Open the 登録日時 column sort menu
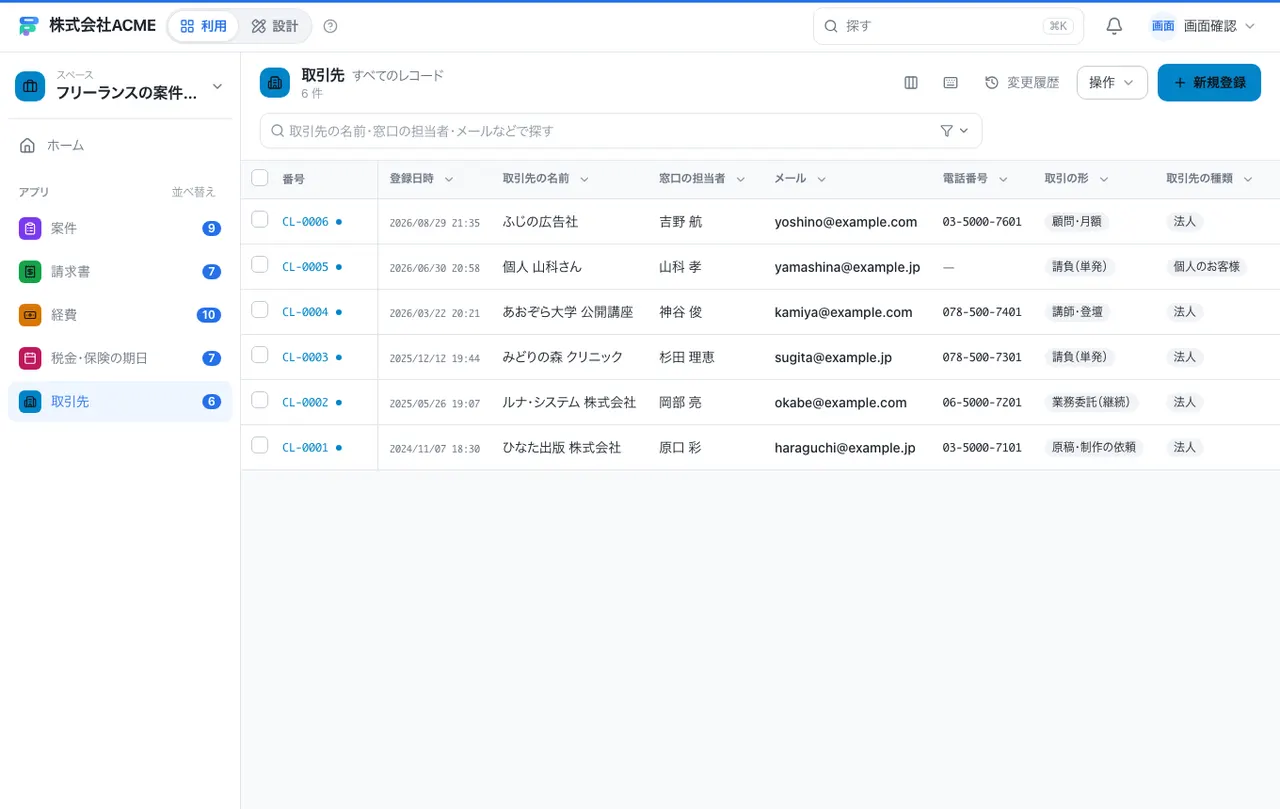Viewport: 1280px width, 809px height. 449,179
